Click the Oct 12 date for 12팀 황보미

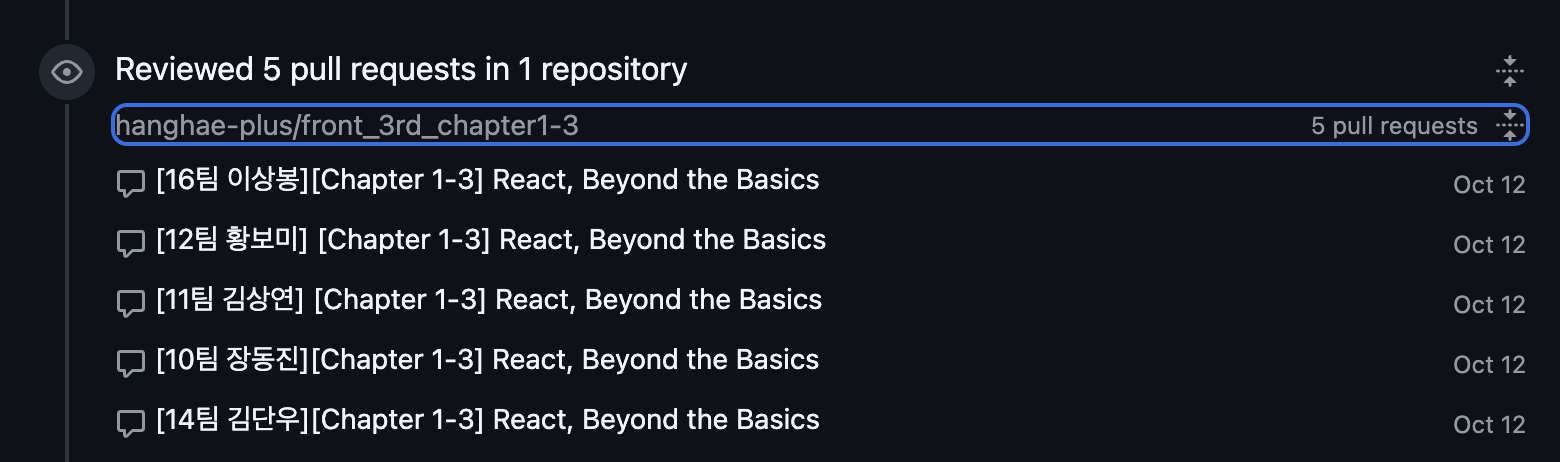(1489, 245)
